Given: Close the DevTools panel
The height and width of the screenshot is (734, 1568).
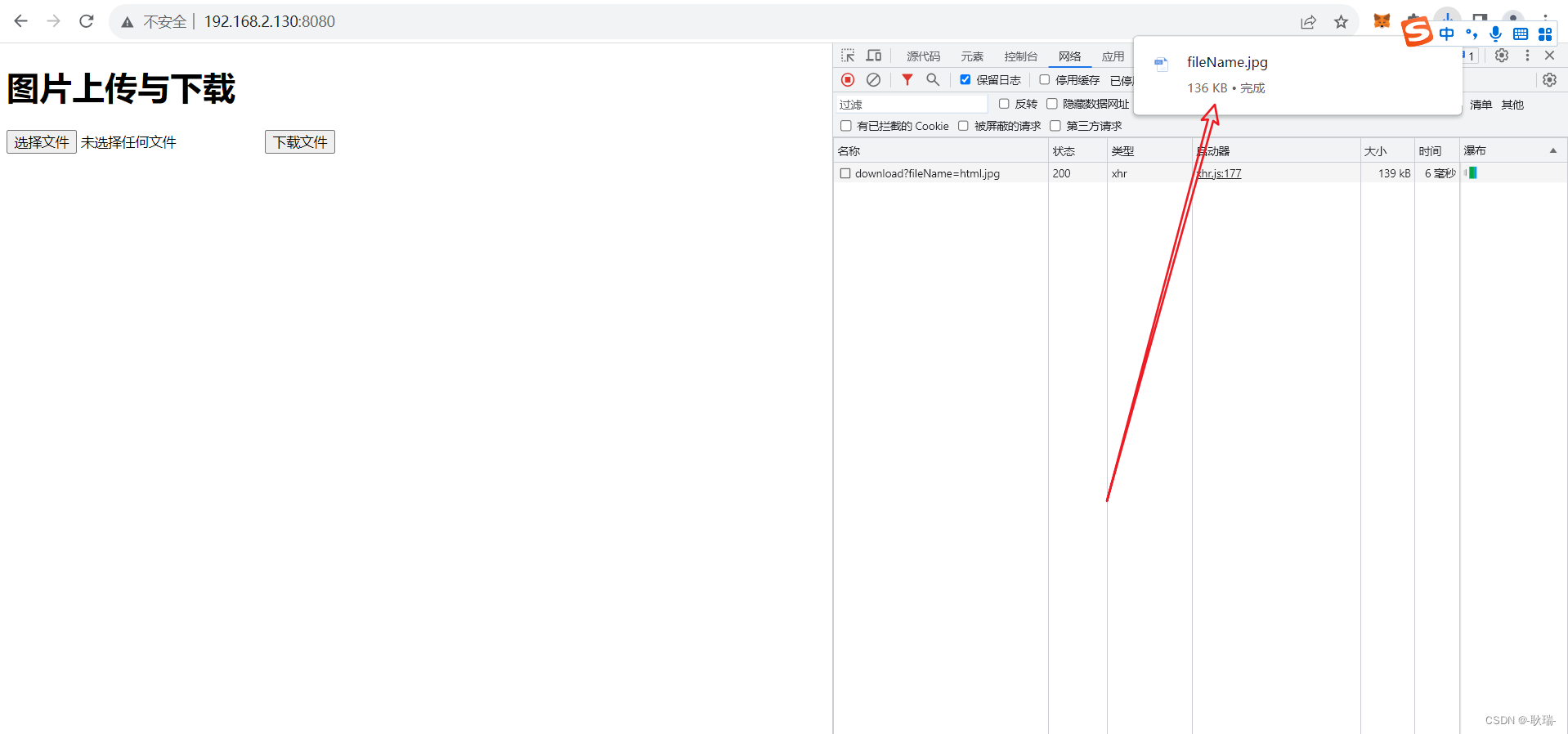Looking at the screenshot, I should click(1549, 56).
